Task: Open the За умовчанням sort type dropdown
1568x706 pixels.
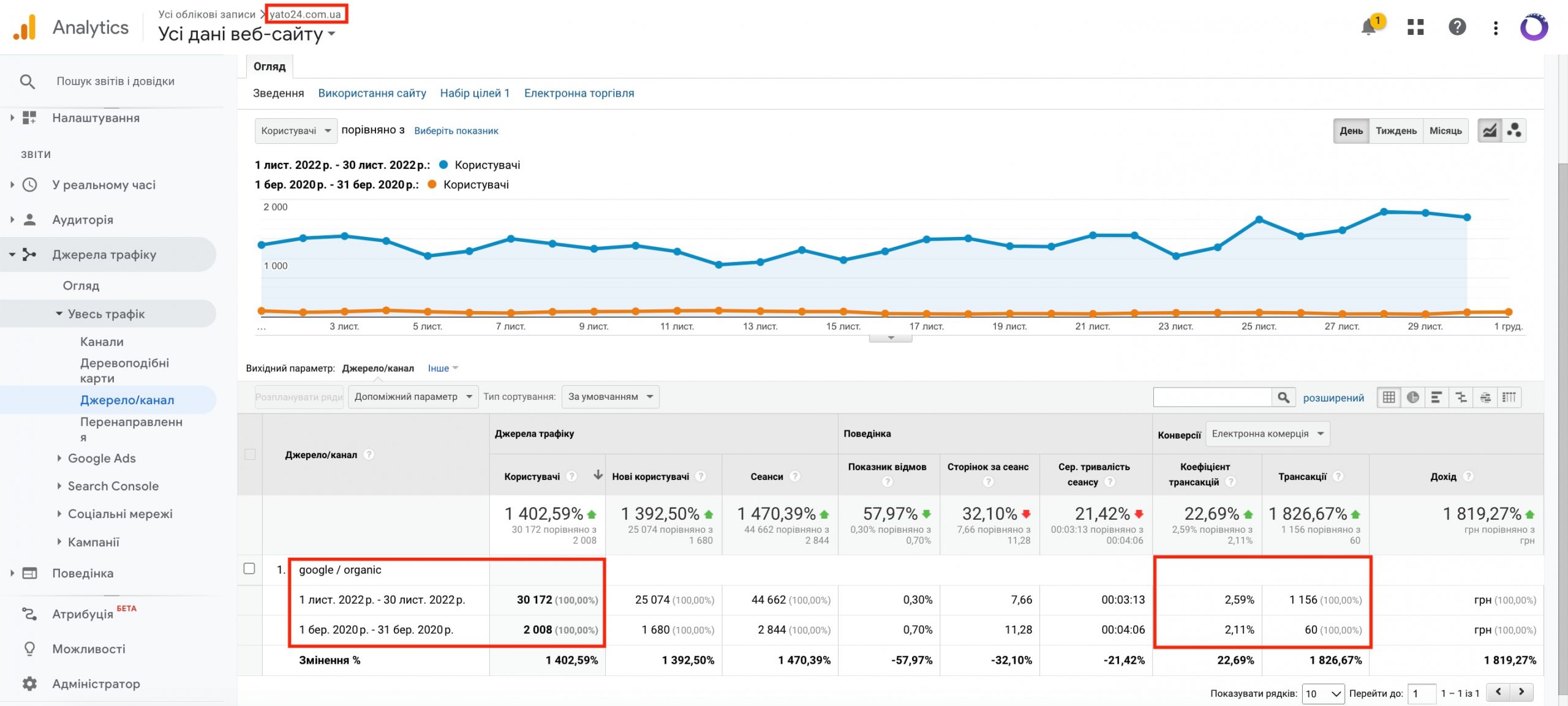Action: click(x=610, y=397)
